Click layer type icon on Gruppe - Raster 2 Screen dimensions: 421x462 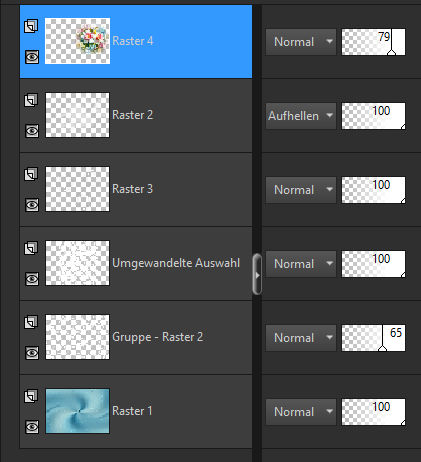31,322
